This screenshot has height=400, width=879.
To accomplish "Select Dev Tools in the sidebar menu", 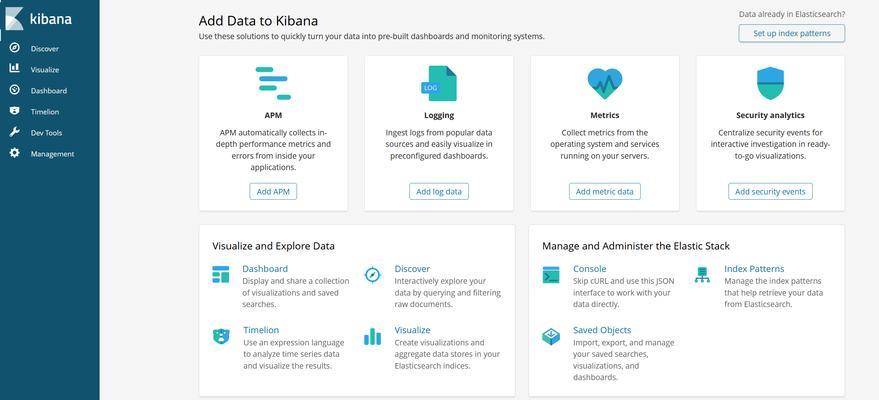I will [x=47, y=133].
